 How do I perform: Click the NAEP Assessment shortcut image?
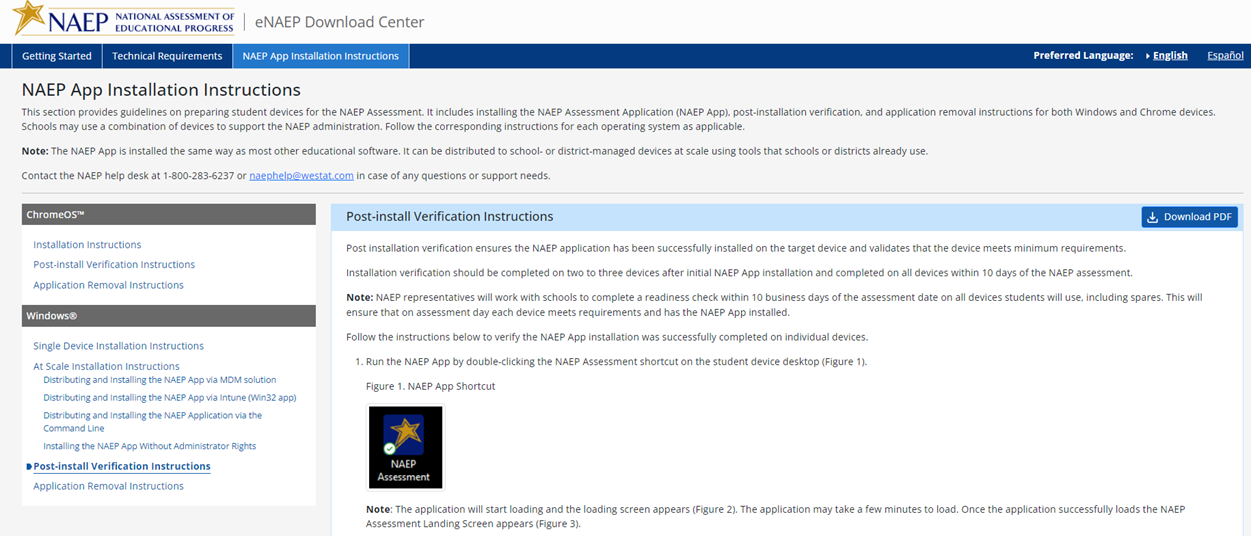404,446
